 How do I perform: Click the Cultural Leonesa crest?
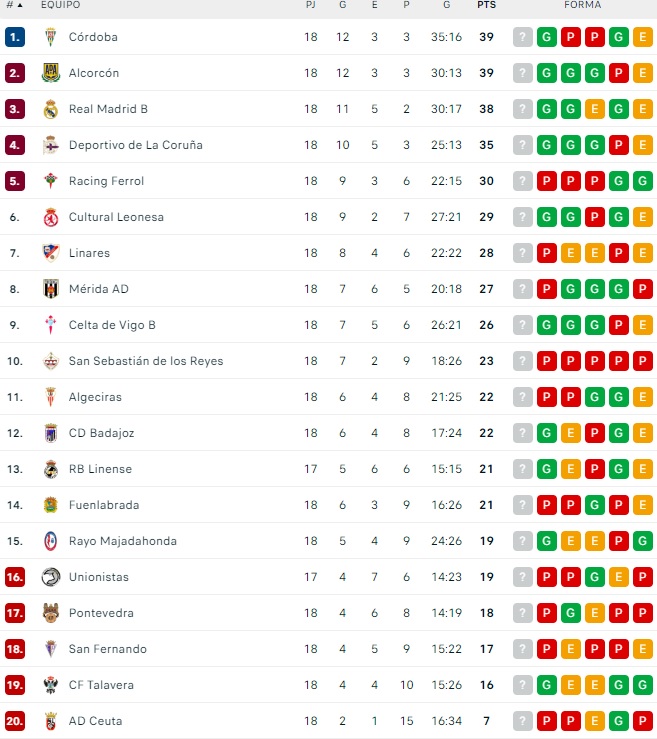51,217
